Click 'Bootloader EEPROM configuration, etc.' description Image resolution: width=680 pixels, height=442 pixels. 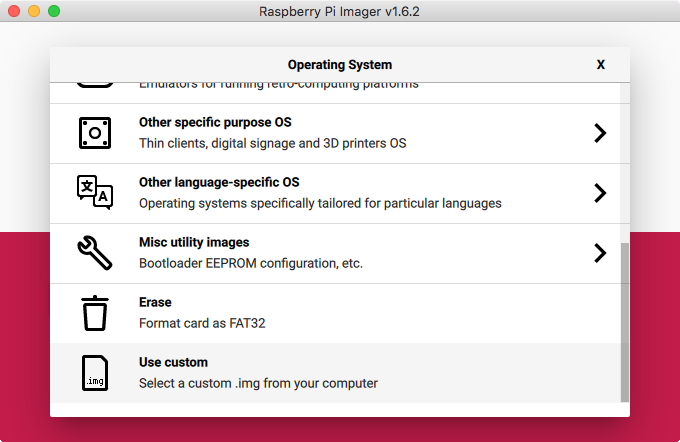251,263
